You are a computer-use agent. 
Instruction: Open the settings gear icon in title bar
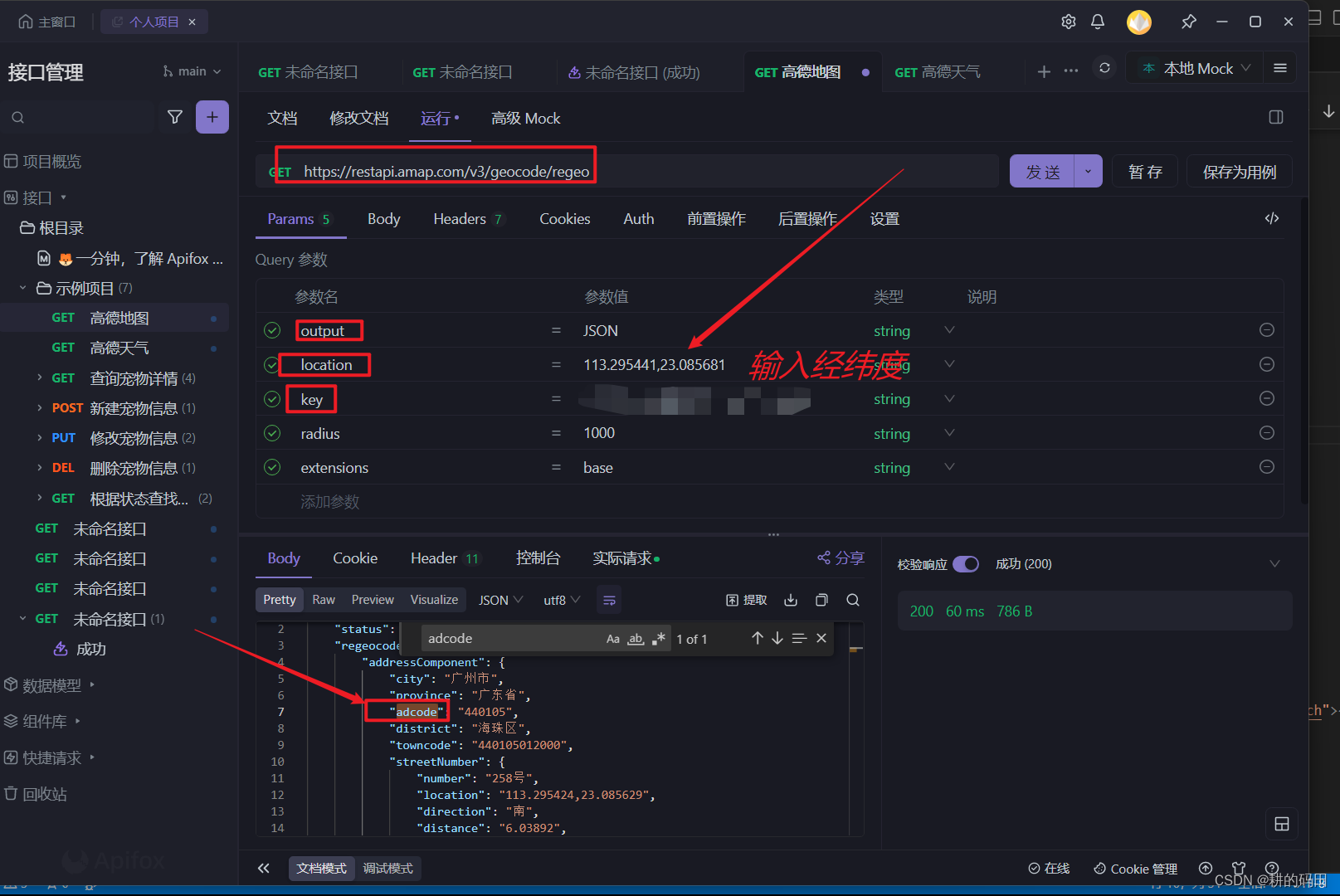tap(1069, 22)
